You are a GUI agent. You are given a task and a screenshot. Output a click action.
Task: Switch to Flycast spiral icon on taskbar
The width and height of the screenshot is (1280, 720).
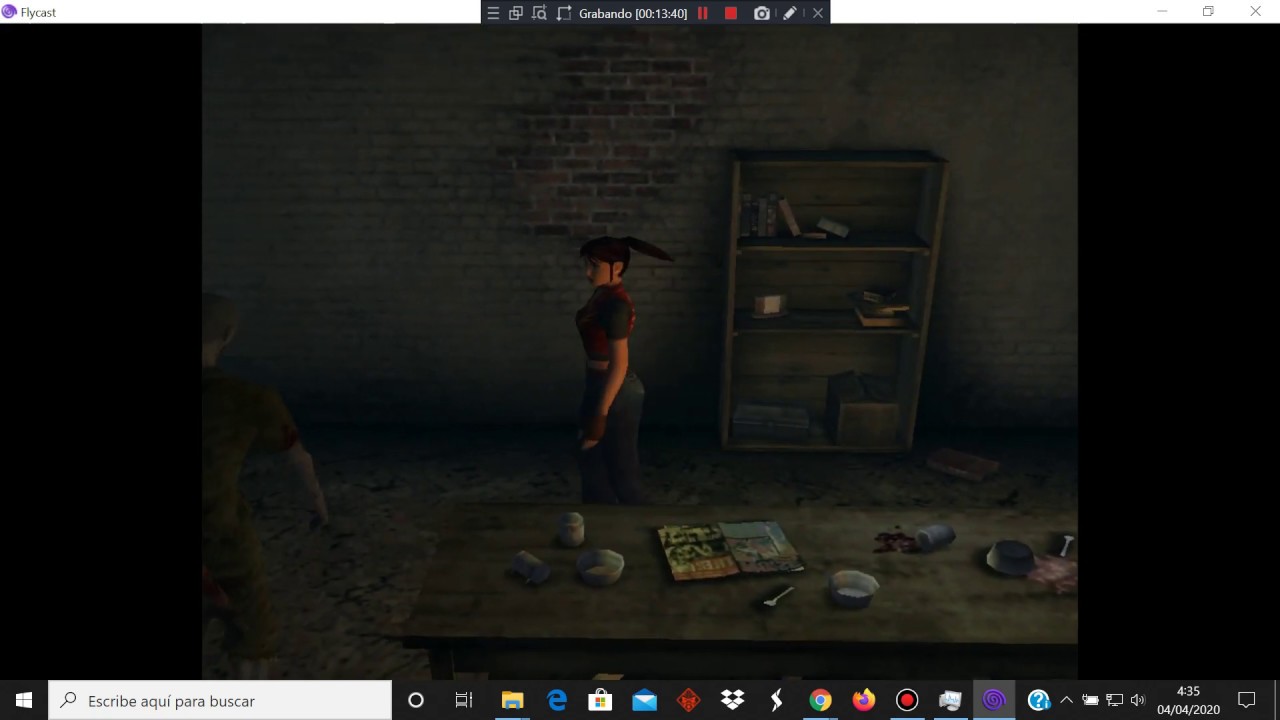pyautogui.click(x=994, y=701)
